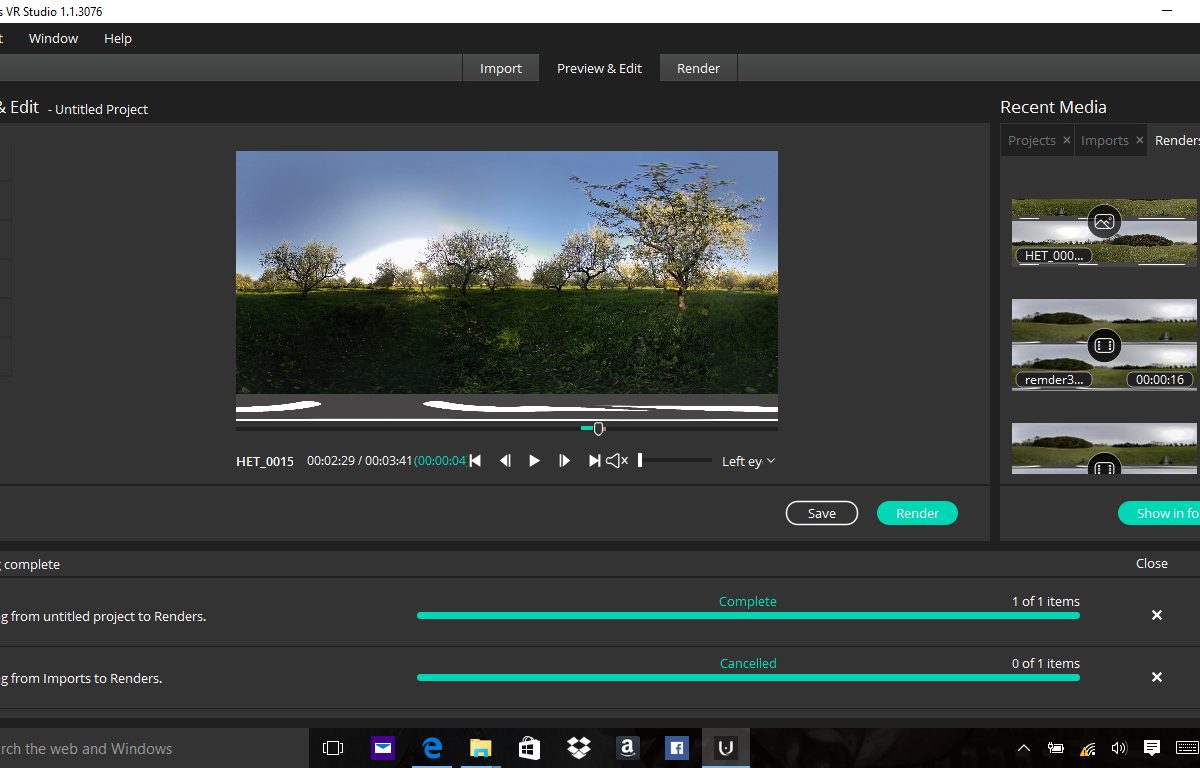Select the remder3 video thumbnail
1200x768 pixels.
point(1104,345)
